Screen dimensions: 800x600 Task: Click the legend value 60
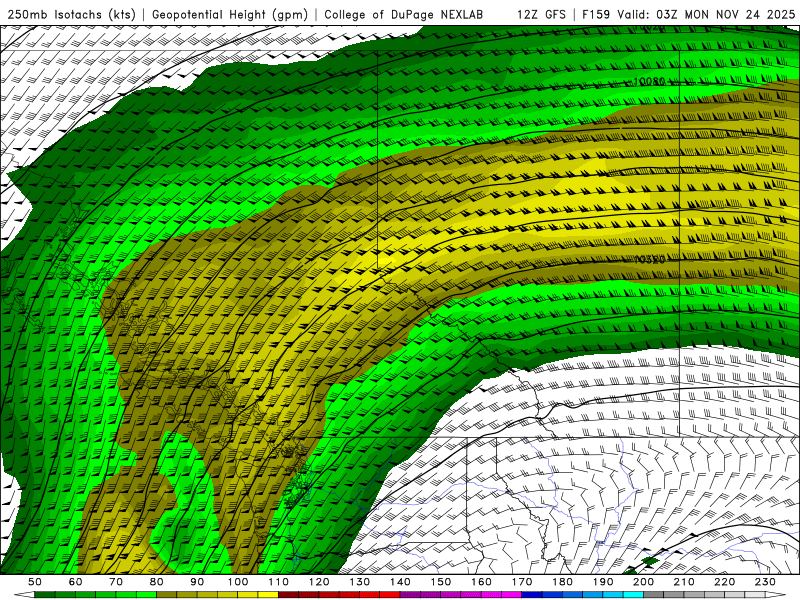75,582
